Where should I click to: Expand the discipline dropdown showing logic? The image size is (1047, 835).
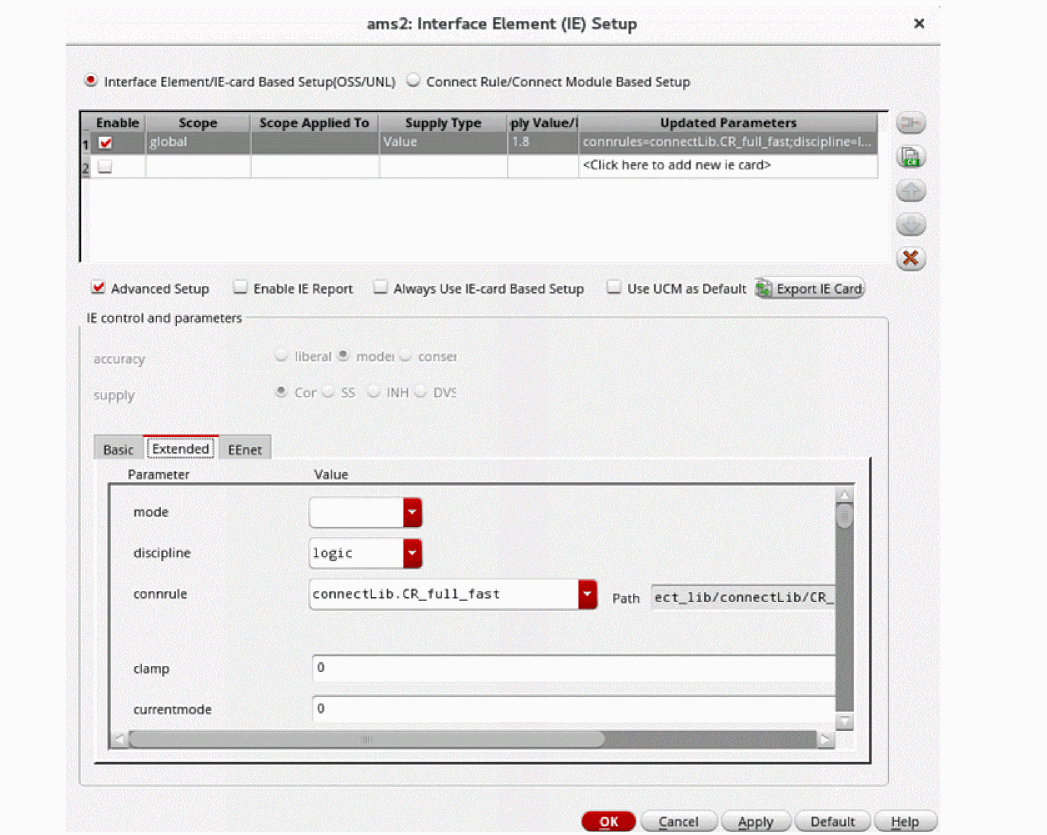[x=412, y=553]
